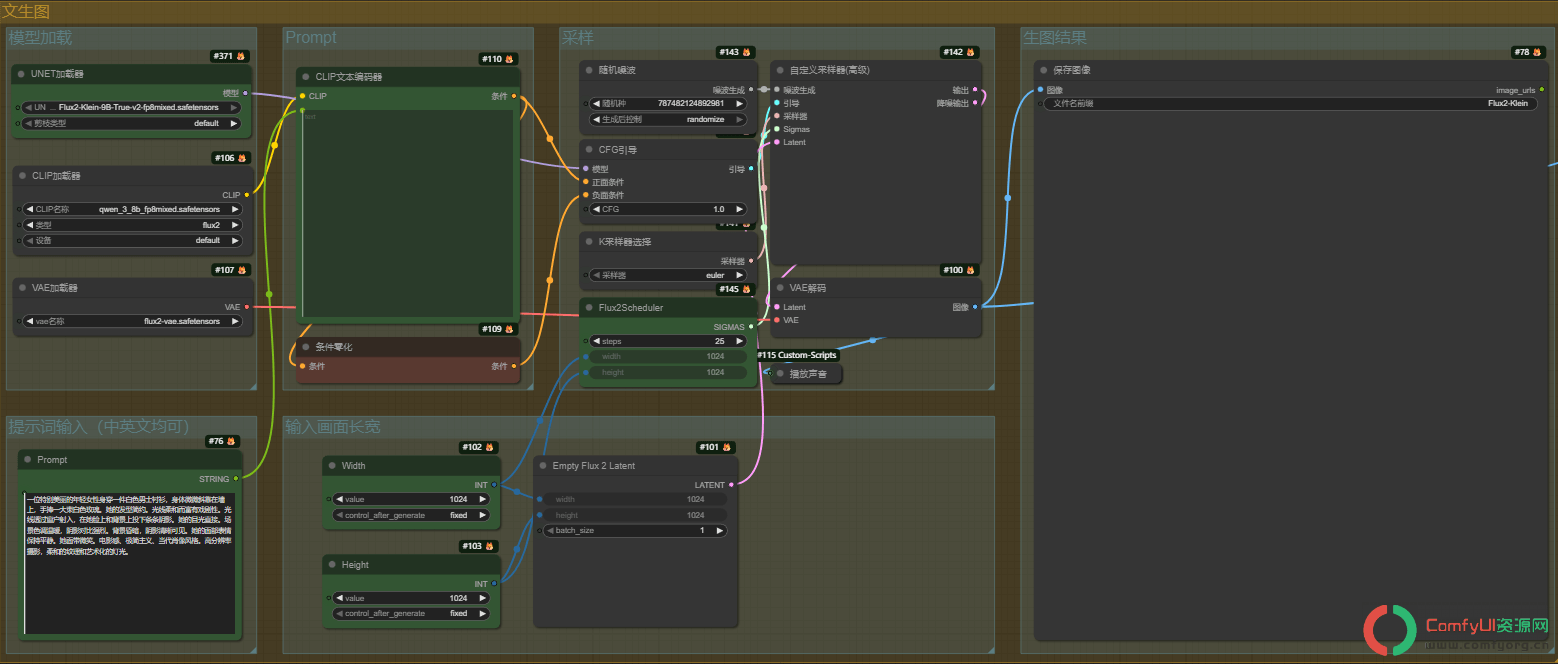The image size is (1558, 664).
Task: Collapse the 条件零化 node using its title dot
Action: click(306, 347)
